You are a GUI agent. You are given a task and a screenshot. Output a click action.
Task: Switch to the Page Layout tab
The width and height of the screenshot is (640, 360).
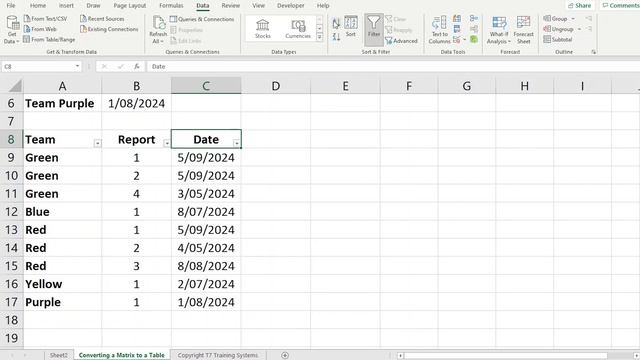(130, 6)
